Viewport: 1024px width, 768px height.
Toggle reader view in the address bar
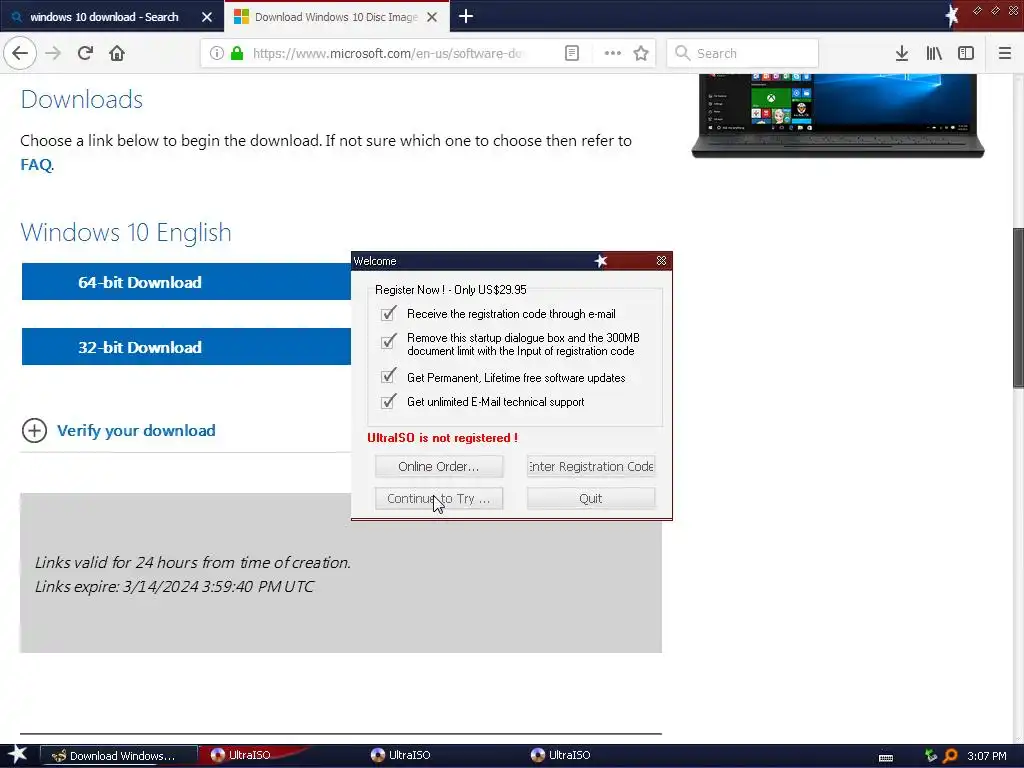571,53
